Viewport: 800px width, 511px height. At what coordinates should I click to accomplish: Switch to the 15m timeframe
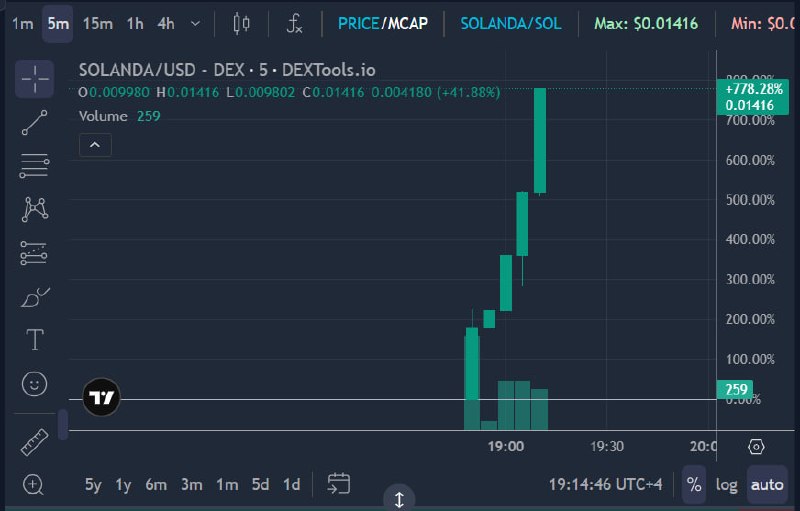tap(98, 23)
